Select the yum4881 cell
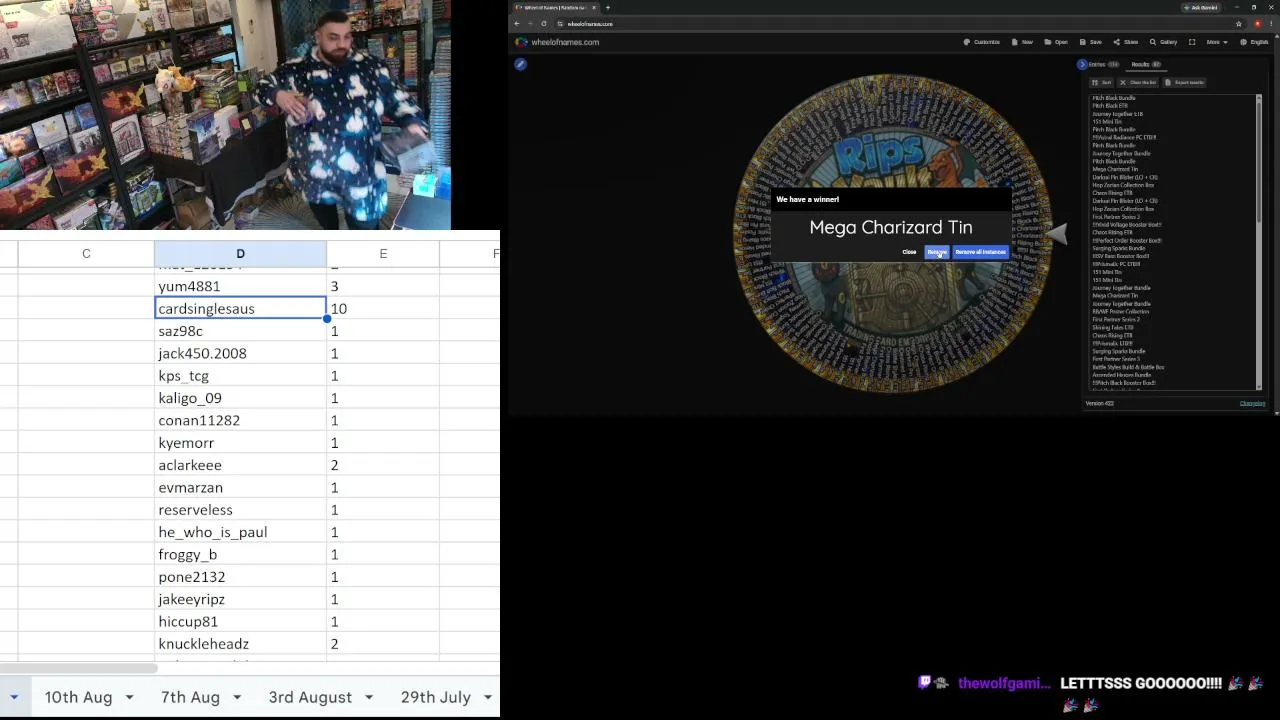1280x720 pixels. (240, 286)
